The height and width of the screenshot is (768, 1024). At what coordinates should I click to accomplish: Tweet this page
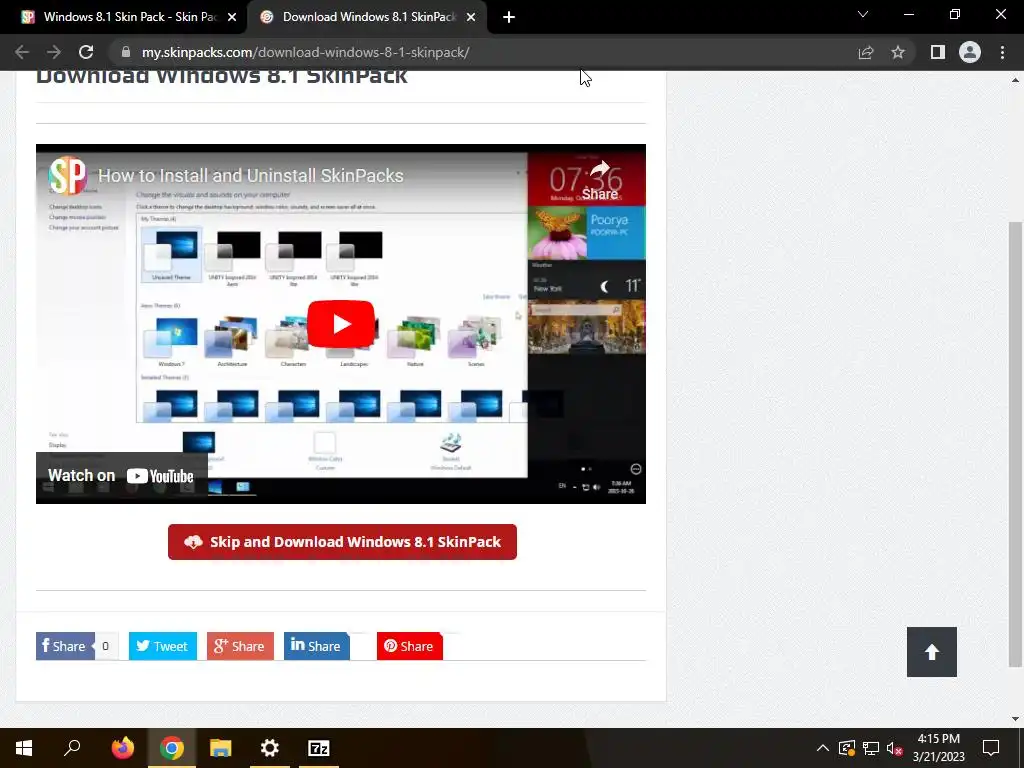[163, 646]
